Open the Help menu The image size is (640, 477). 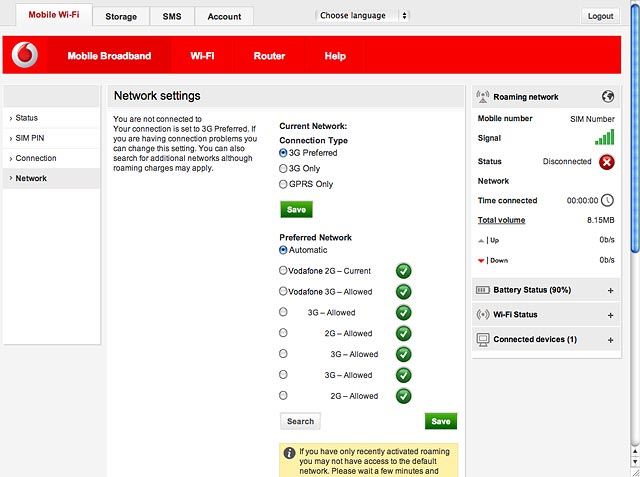[x=335, y=56]
